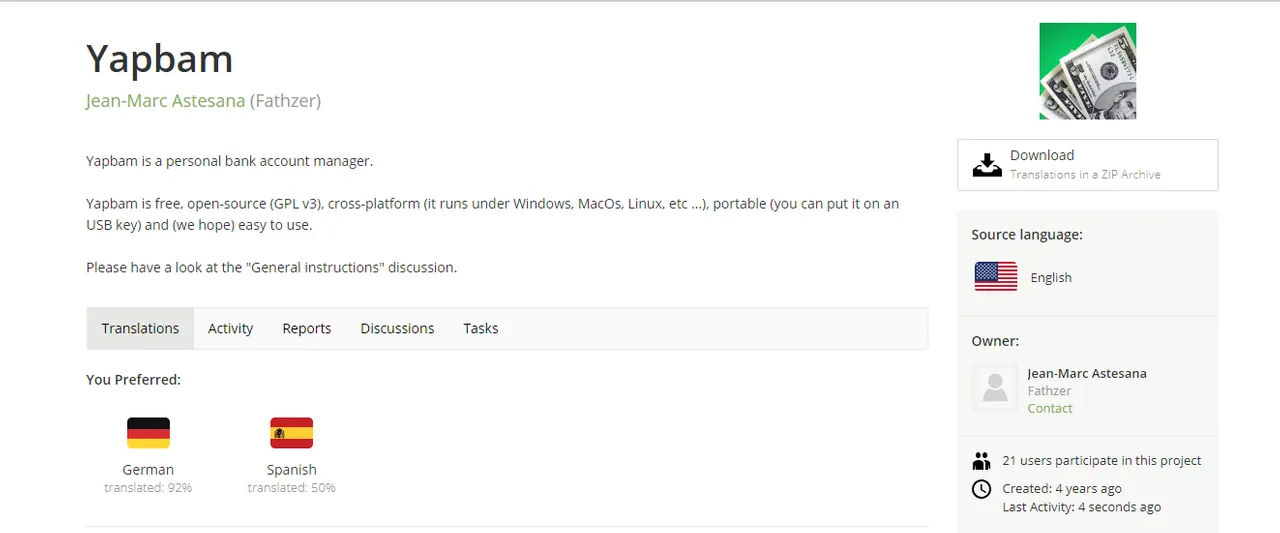Switch to the Translations tab
This screenshot has height=533, width=1280.
(140, 328)
